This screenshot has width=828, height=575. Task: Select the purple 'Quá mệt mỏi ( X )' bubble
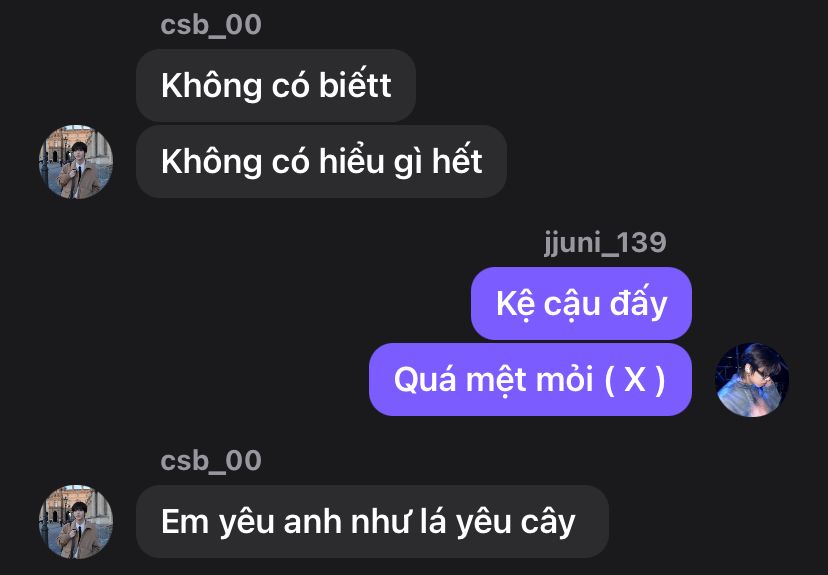[x=530, y=380]
